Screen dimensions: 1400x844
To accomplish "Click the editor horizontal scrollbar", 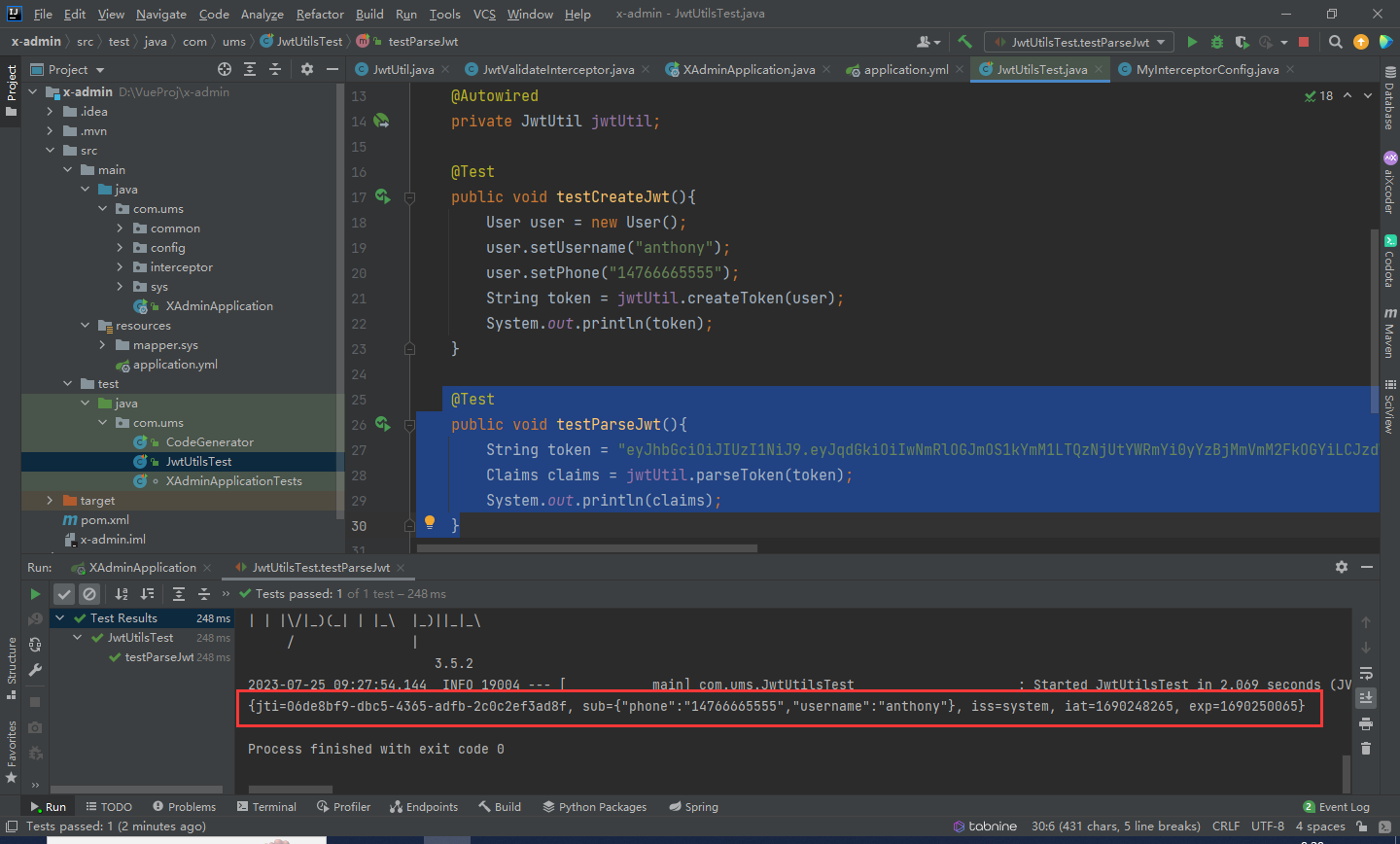I will pos(586,548).
